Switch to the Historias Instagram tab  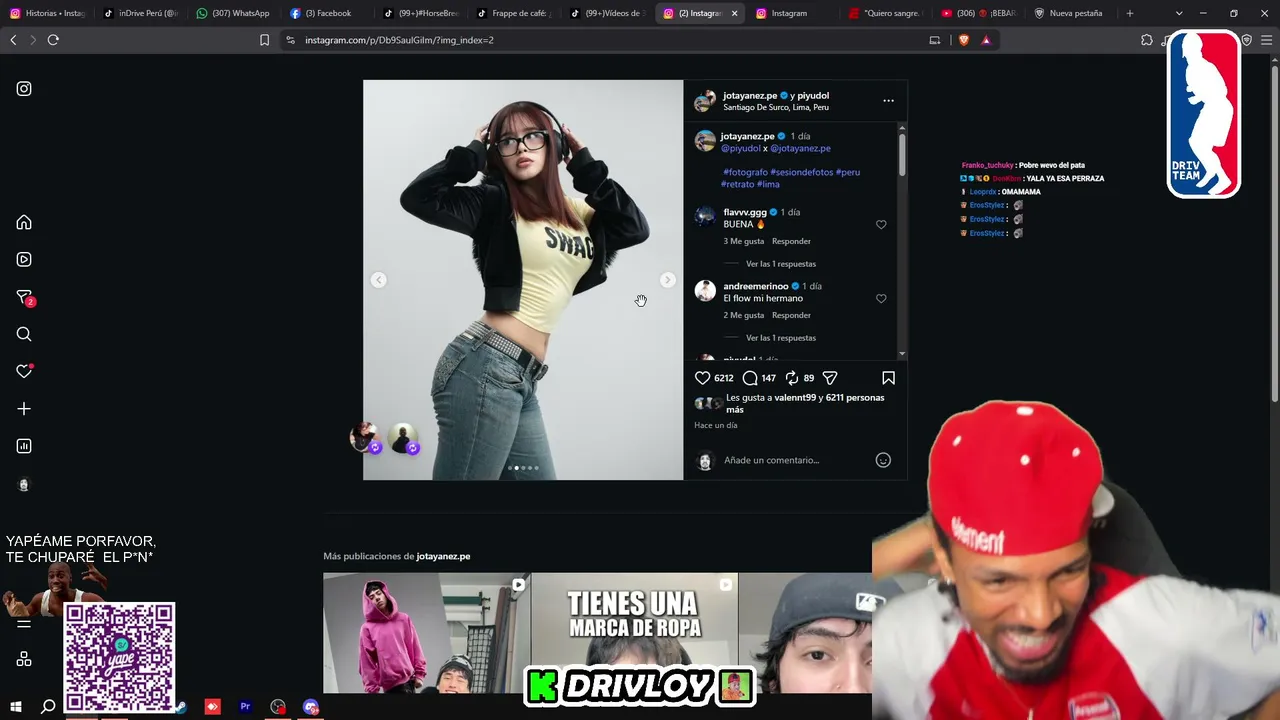pyautogui.click(x=47, y=13)
